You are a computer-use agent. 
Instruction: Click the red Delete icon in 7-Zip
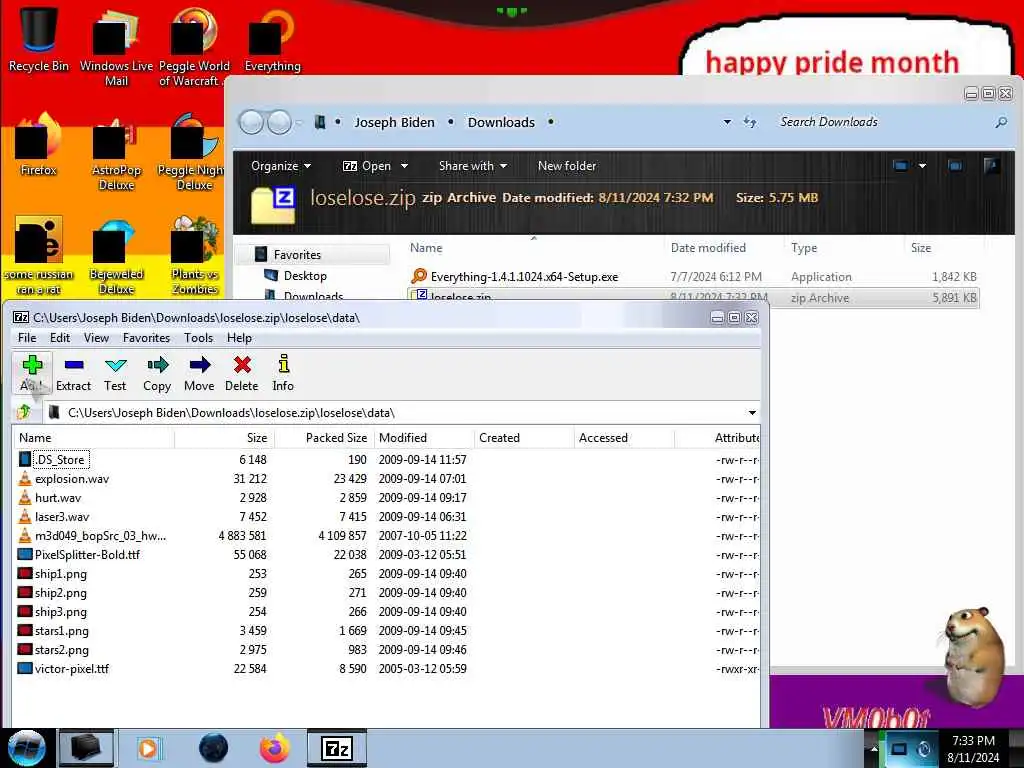pos(242,373)
